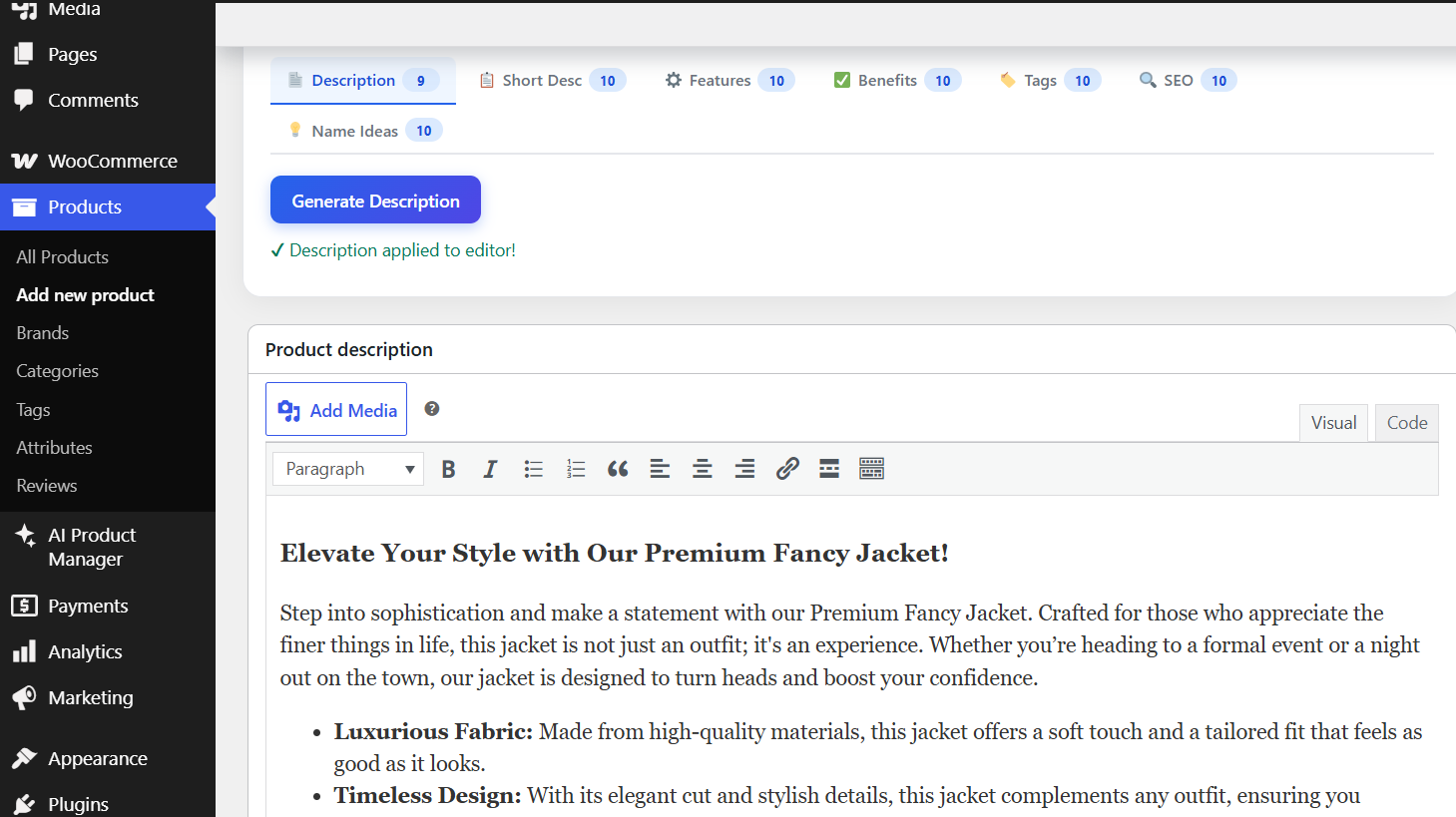Click the '9' badge on Description tab

point(421,81)
